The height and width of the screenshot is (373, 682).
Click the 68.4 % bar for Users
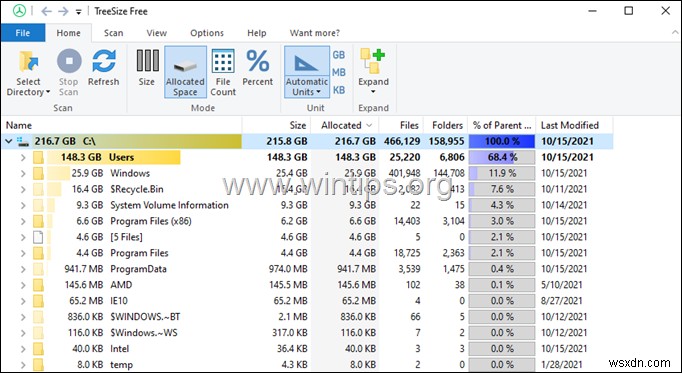pyautogui.click(x=502, y=157)
